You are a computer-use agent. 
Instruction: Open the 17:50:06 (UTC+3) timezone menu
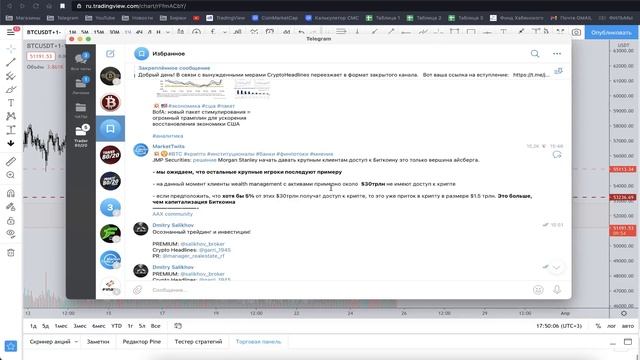(558, 326)
